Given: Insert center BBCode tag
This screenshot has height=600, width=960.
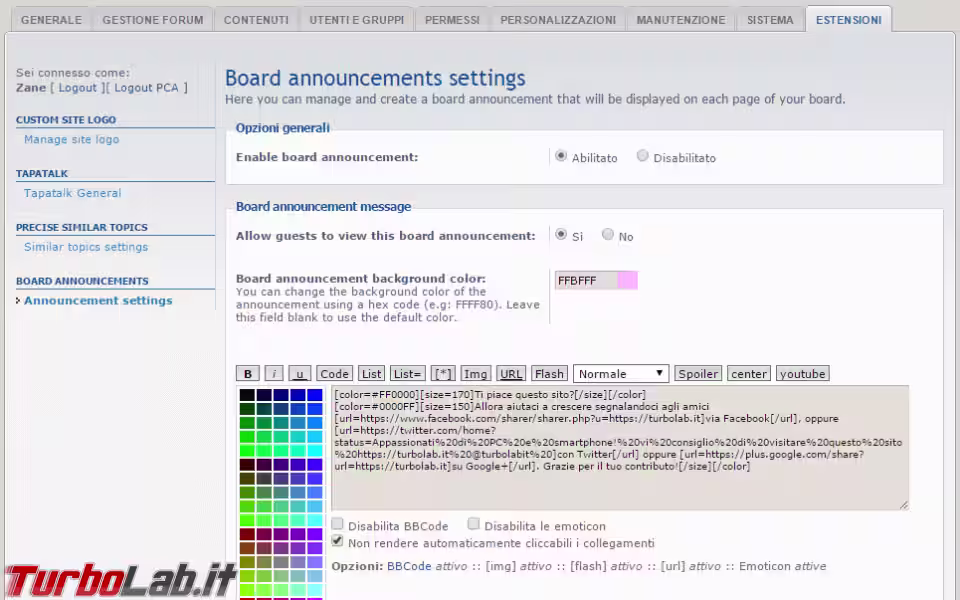Looking at the screenshot, I should [749, 373].
